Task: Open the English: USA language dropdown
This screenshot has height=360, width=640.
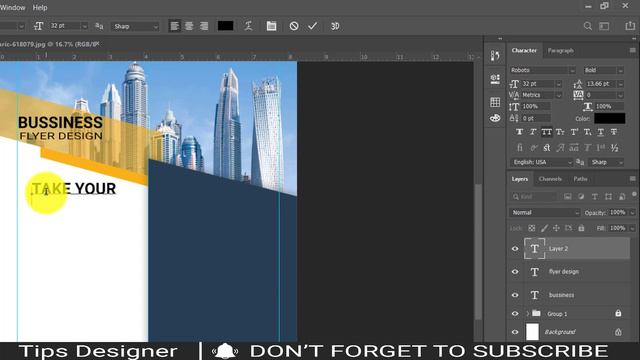Action: click(542, 162)
